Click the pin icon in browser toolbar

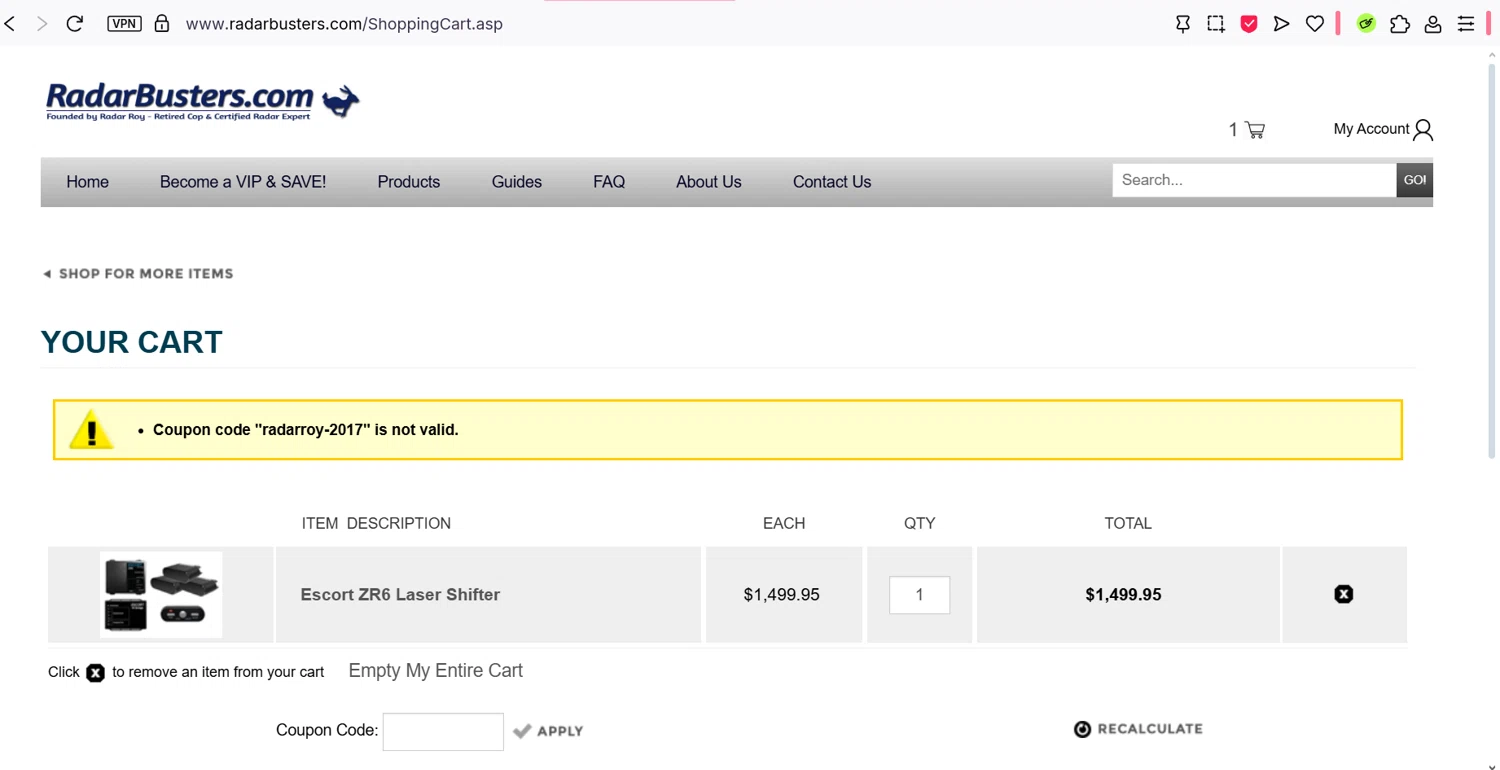click(x=1183, y=24)
